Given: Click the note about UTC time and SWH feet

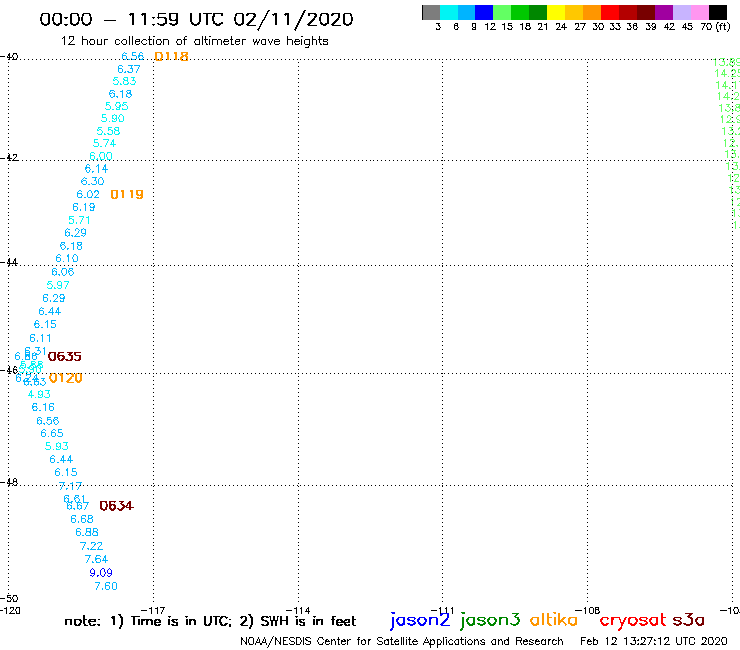Looking at the screenshot, I should (210, 622).
